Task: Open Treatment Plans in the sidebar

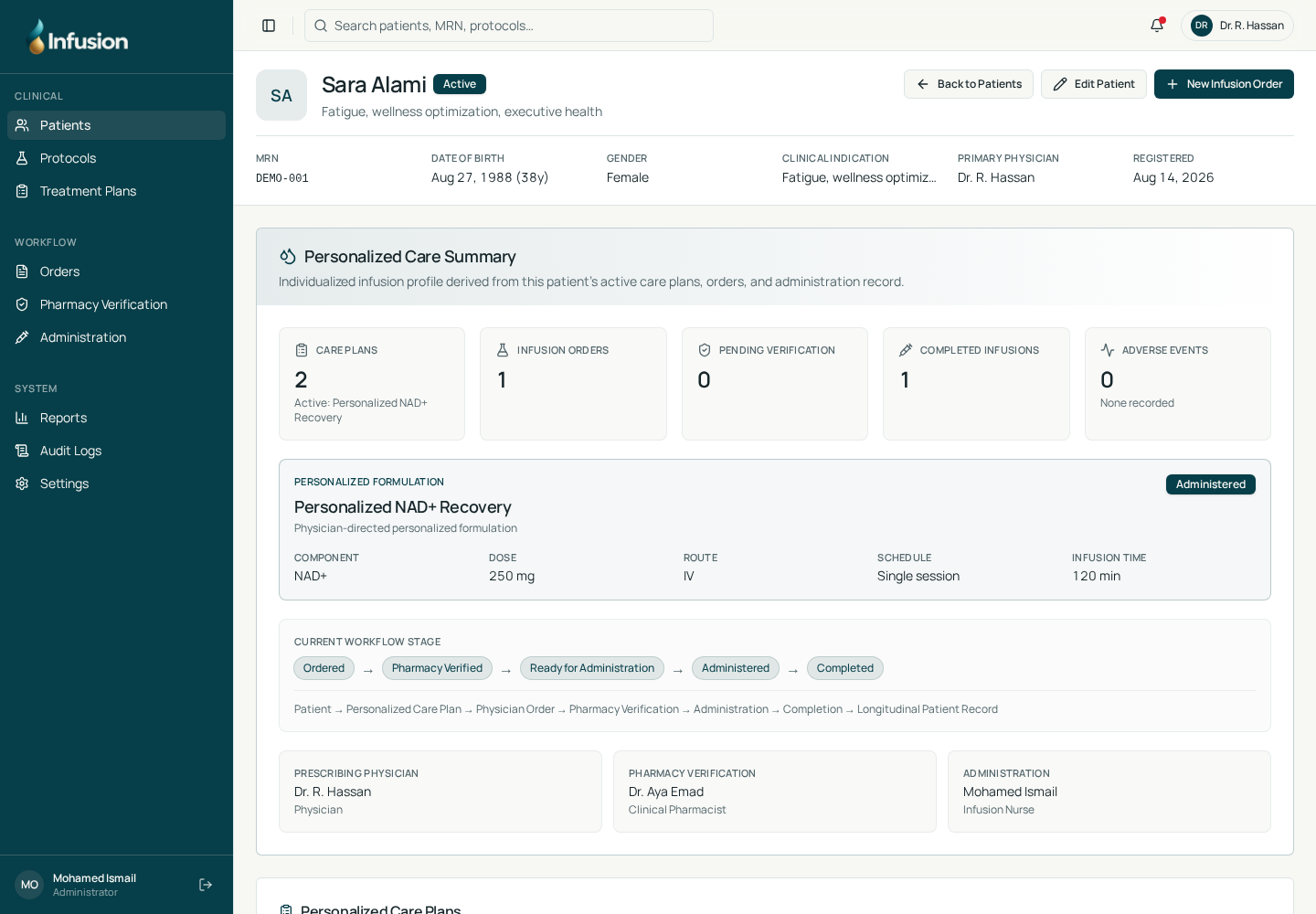Action: coord(116,191)
